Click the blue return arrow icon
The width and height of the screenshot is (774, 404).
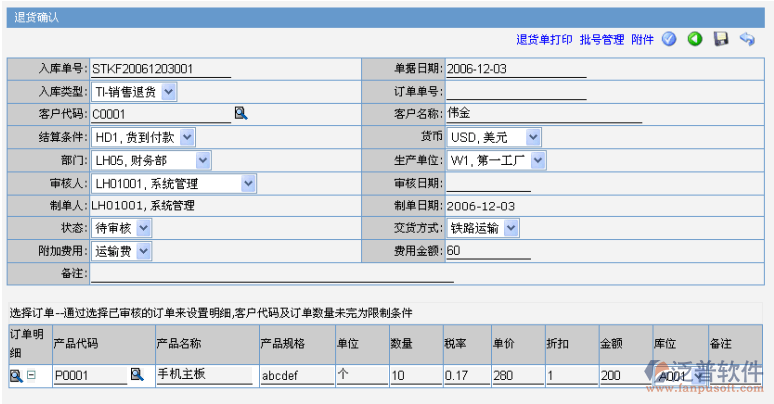point(746,39)
